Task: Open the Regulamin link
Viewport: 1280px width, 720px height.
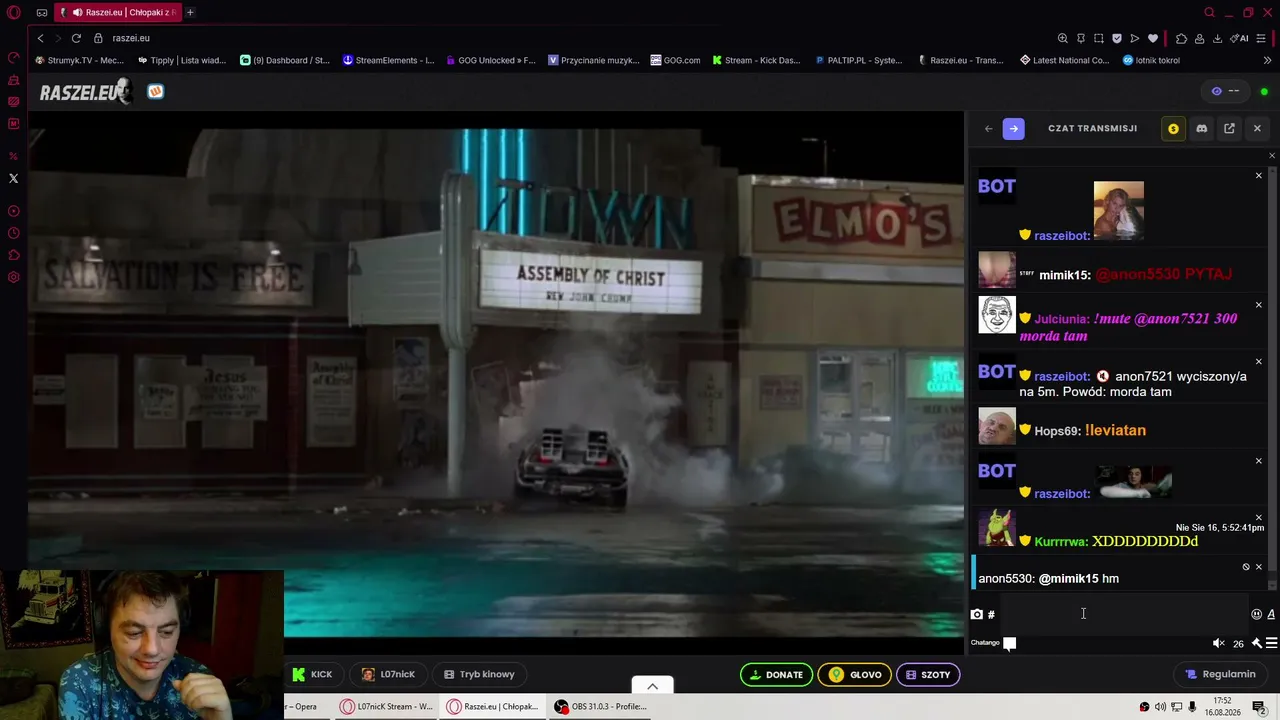Action: point(1220,675)
